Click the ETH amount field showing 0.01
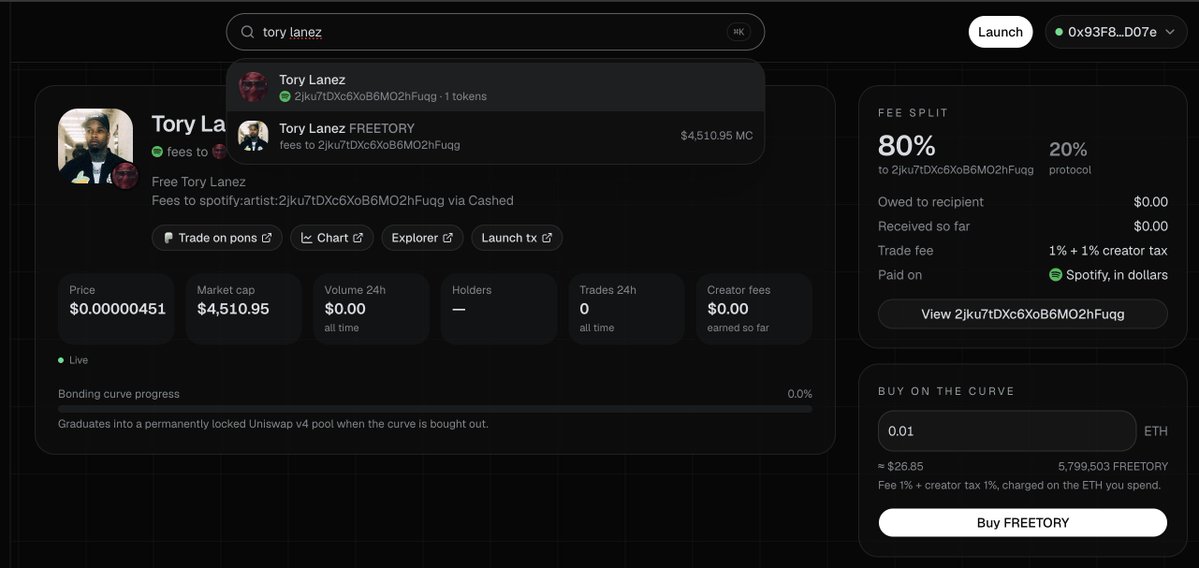The height and width of the screenshot is (568, 1199). (x=1007, y=431)
